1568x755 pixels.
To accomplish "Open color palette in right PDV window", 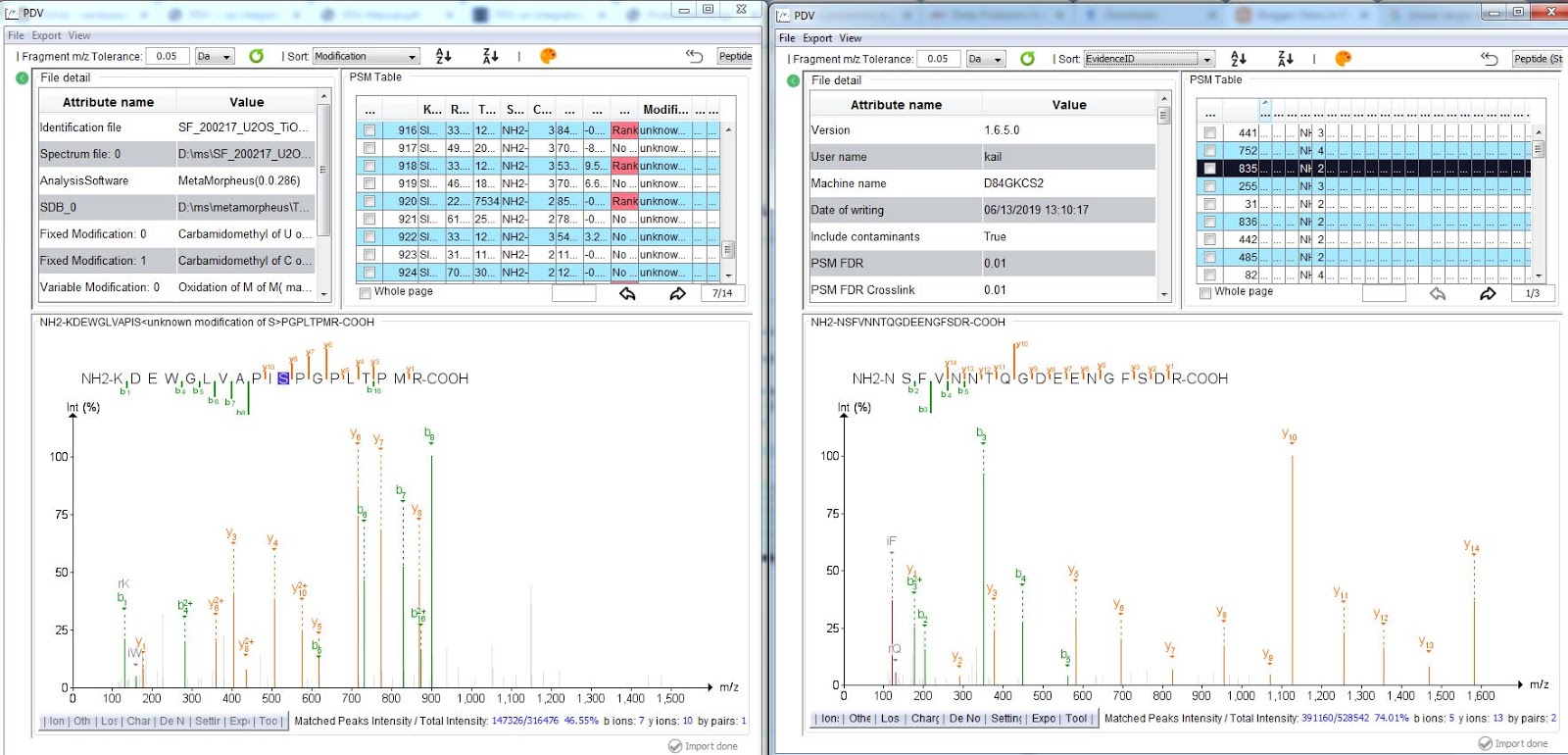I will pos(1344,59).
